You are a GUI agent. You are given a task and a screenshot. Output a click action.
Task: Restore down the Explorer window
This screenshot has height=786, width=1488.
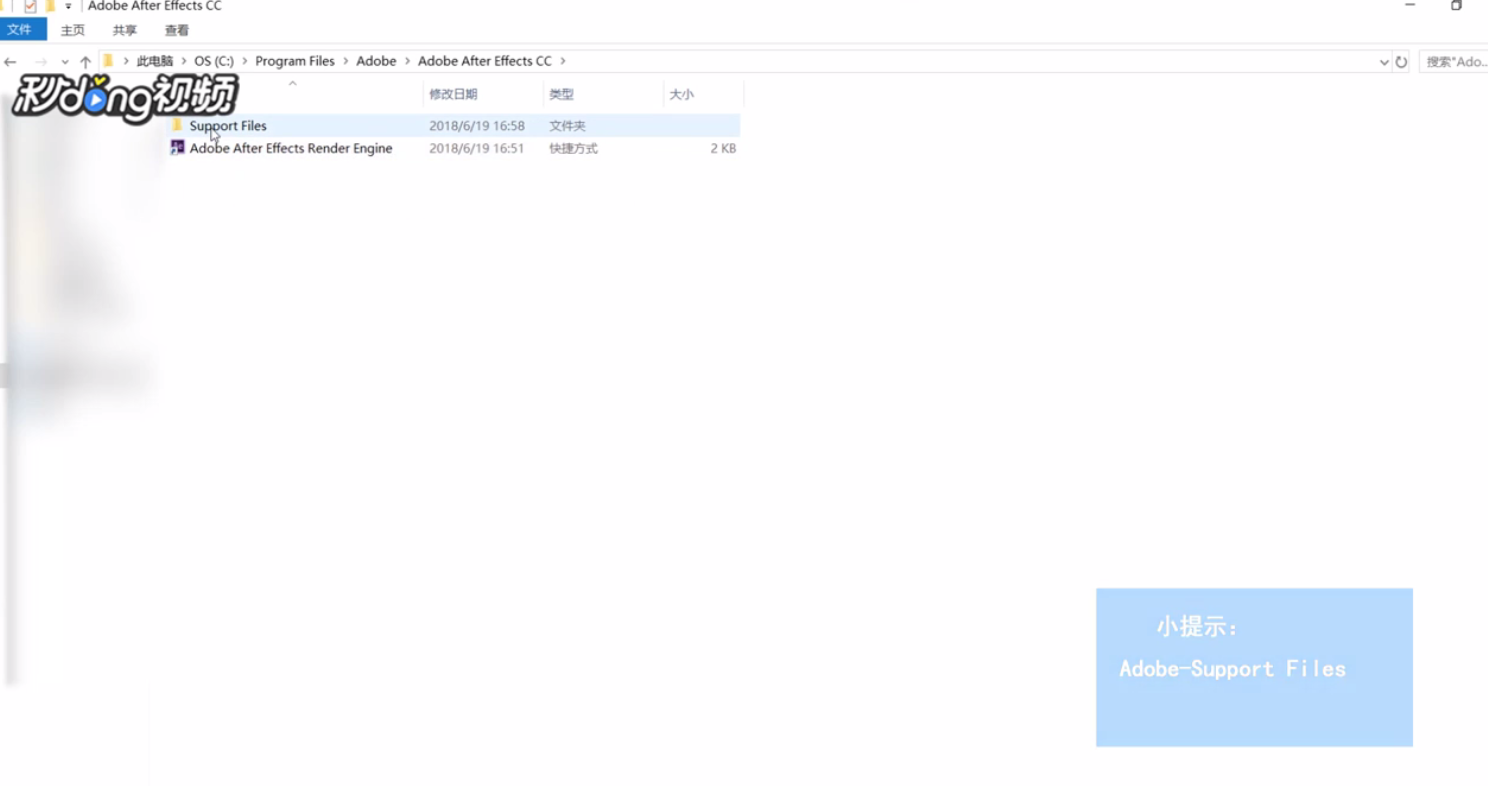(x=1456, y=5)
